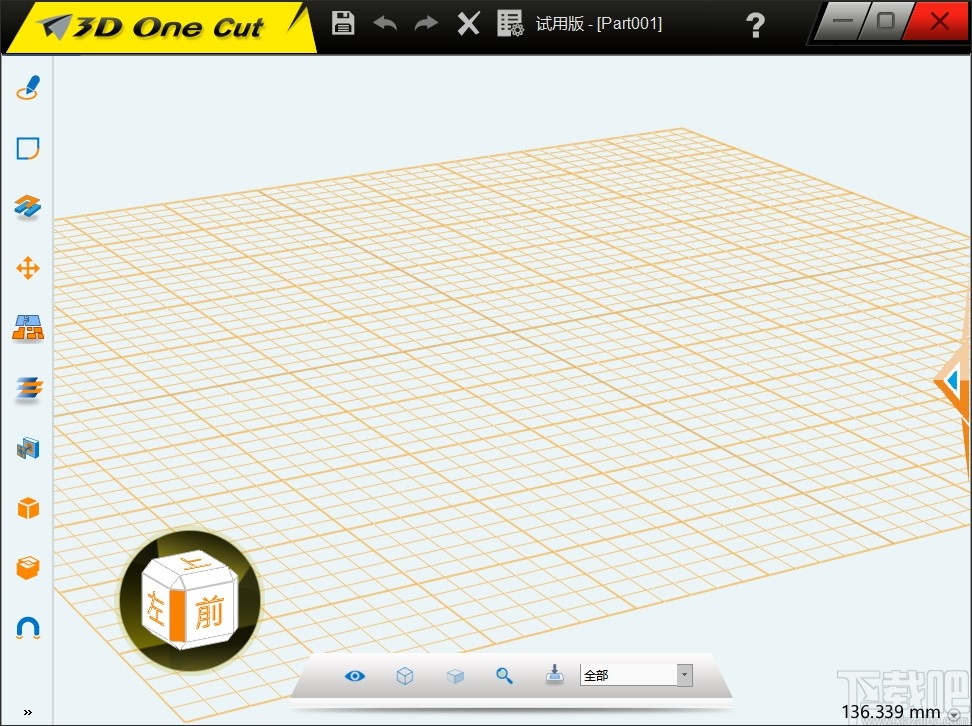Open machine configuration via the gear-document icon
The width and height of the screenshot is (972, 726).
[x=509, y=22]
